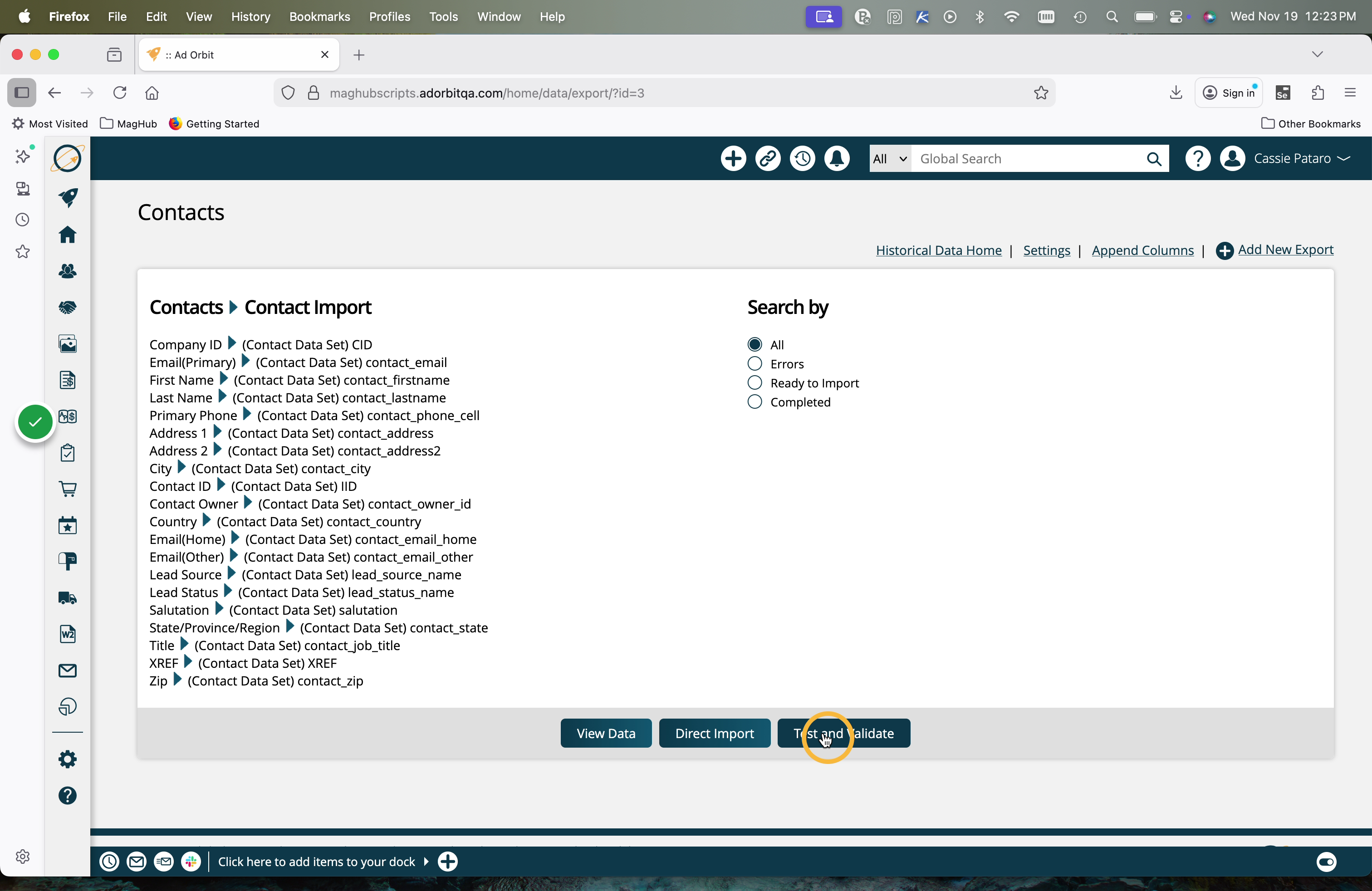
Task: Select the Ready to Import option
Action: (755, 383)
